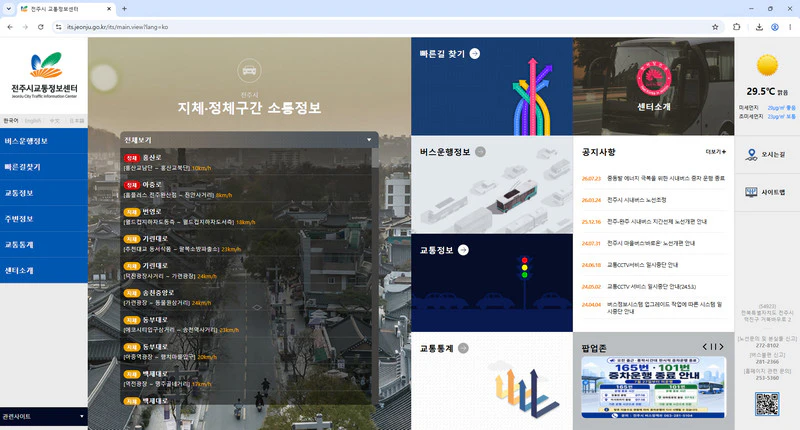The width and height of the screenshot is (800, 430).
Task: Click the 29.5℃ temperature reading
Action: 761,91
